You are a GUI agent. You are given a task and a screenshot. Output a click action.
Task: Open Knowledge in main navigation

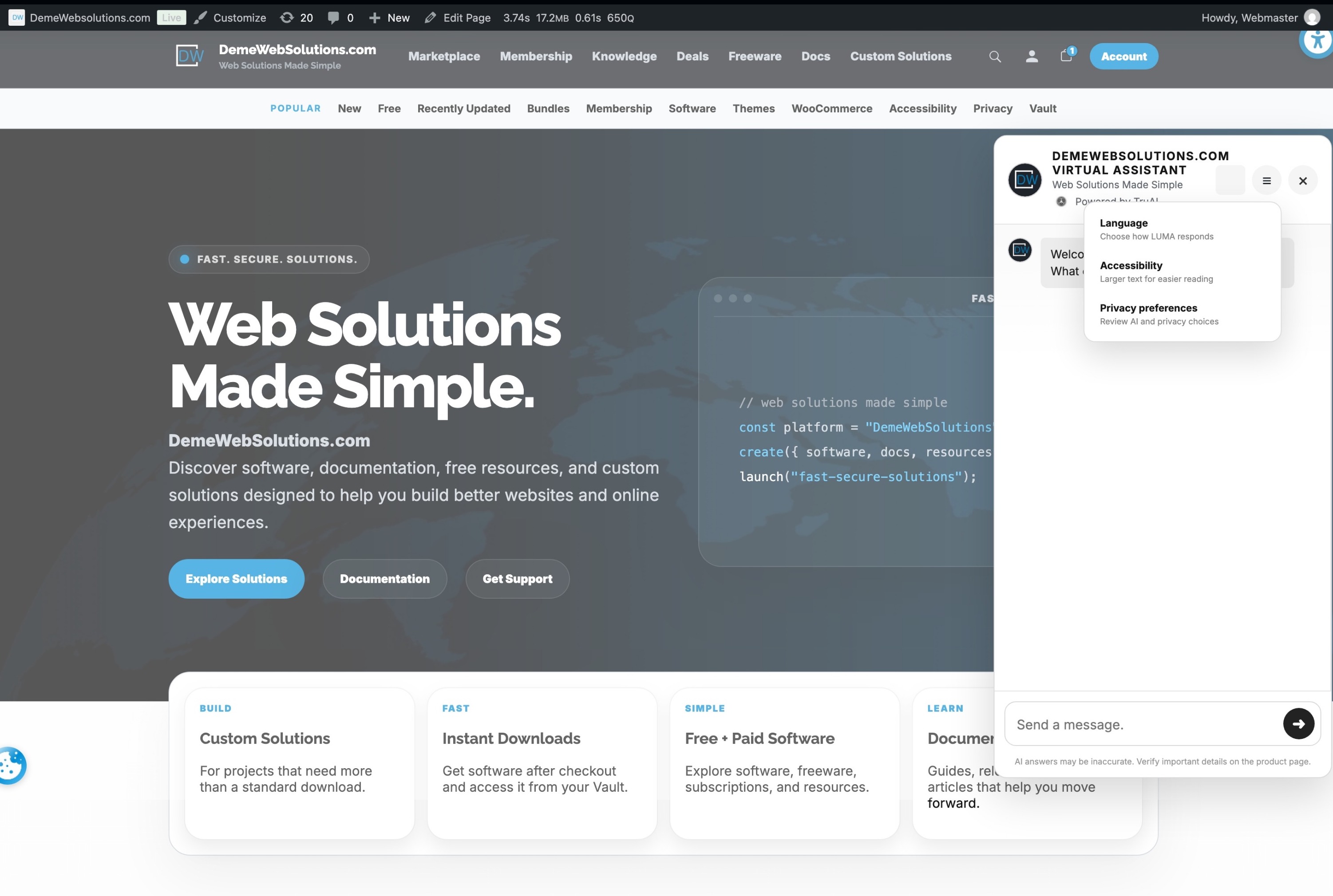pos(624,56)
